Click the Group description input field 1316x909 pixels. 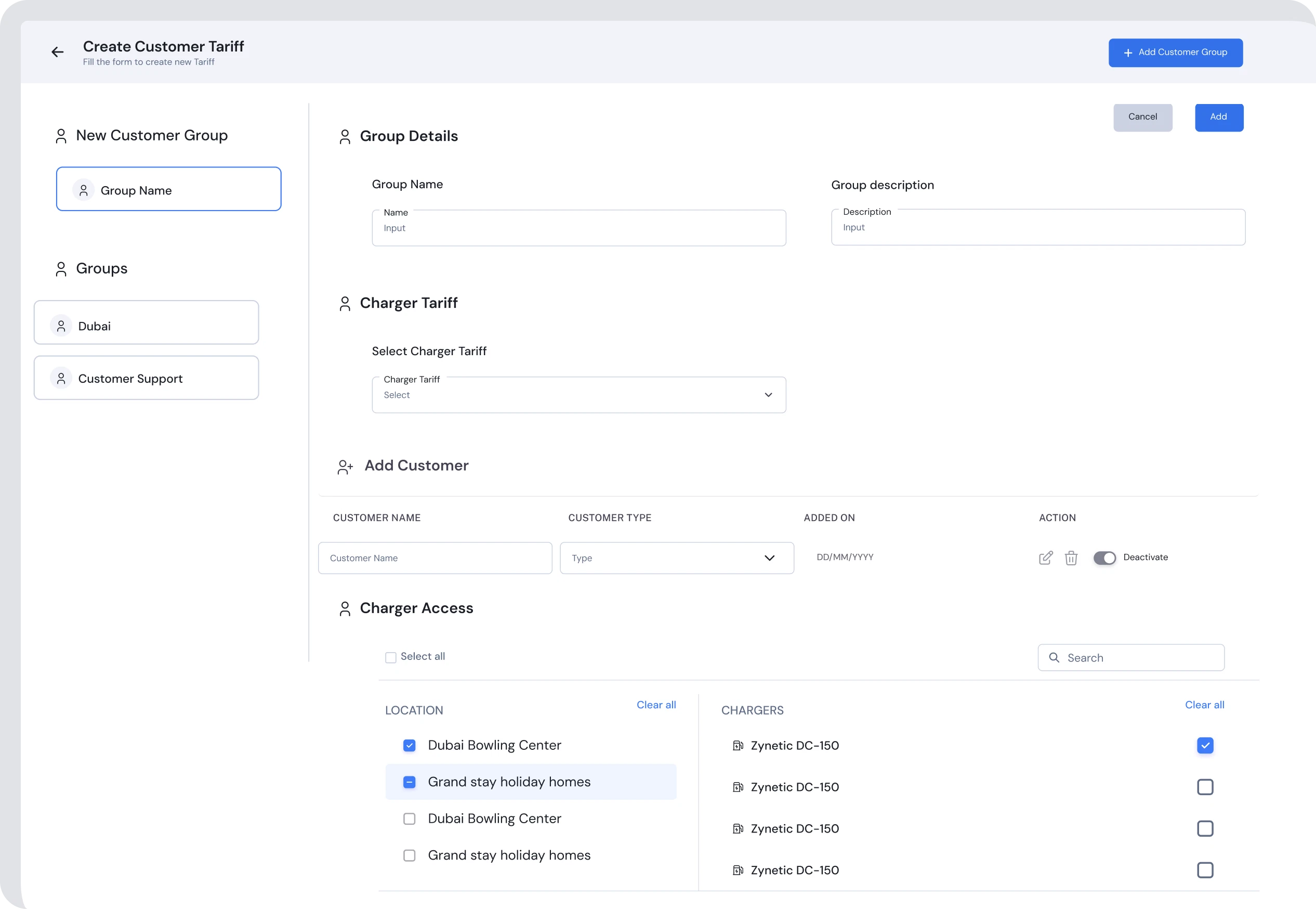pos(1038,227)
